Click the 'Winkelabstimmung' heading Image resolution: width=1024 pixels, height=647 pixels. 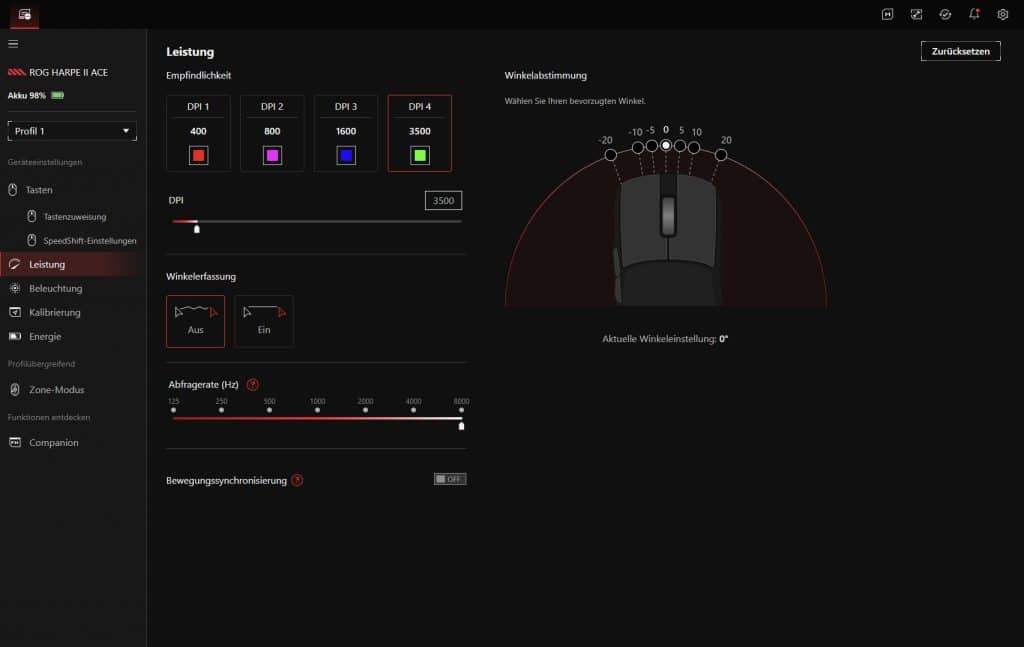pos(545,76)
